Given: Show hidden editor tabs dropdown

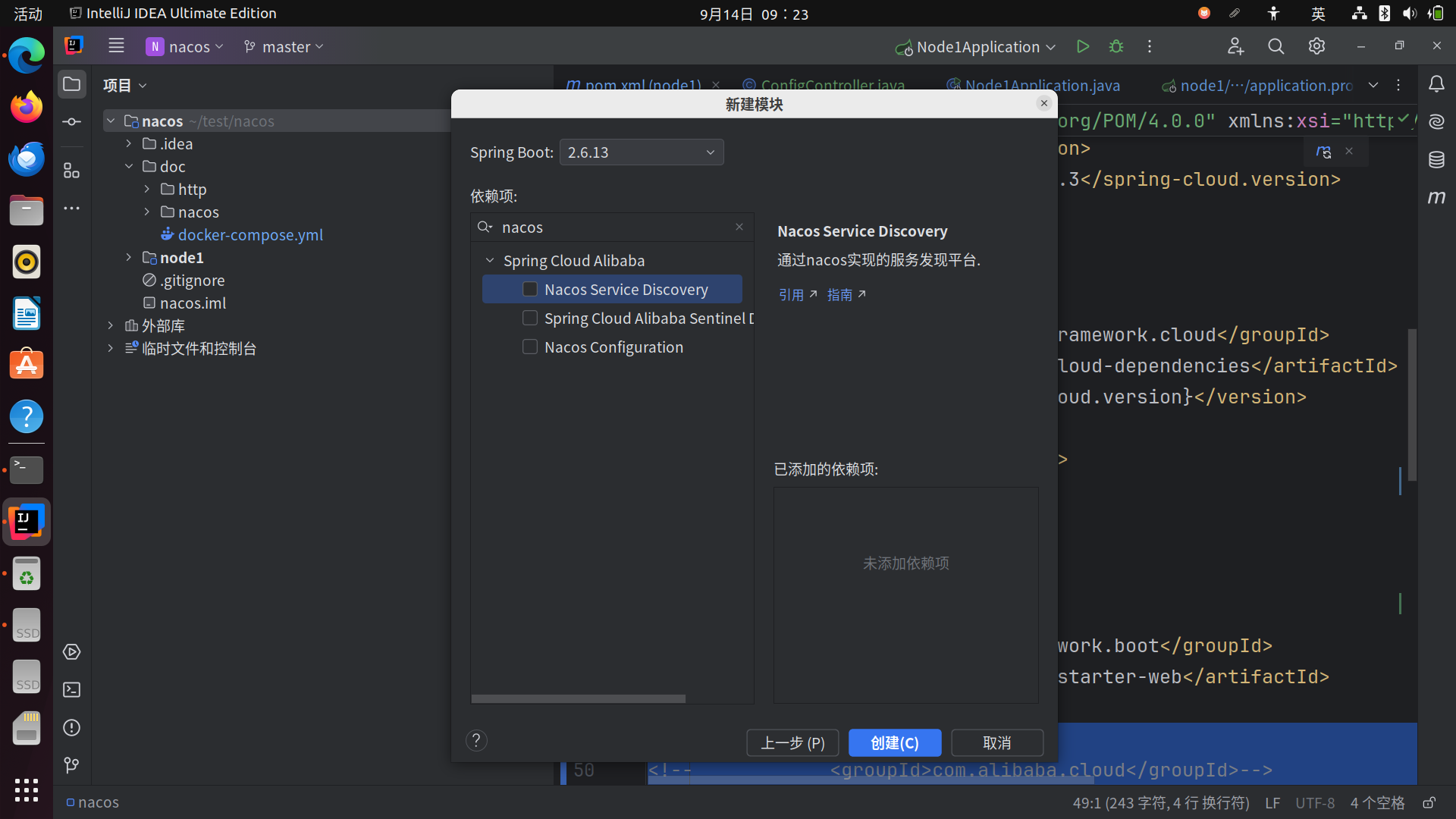Looking at the screenshot, I should (x=1373, y=85).
